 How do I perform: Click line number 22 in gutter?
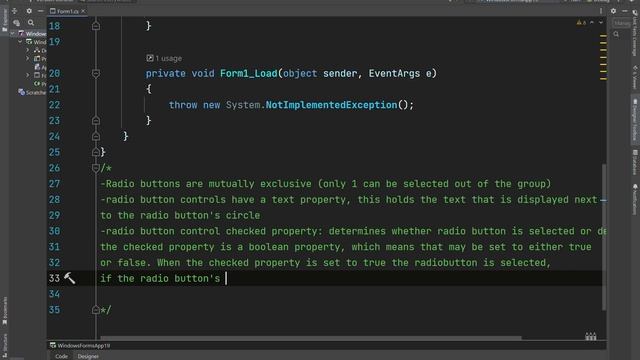(54, 105)
